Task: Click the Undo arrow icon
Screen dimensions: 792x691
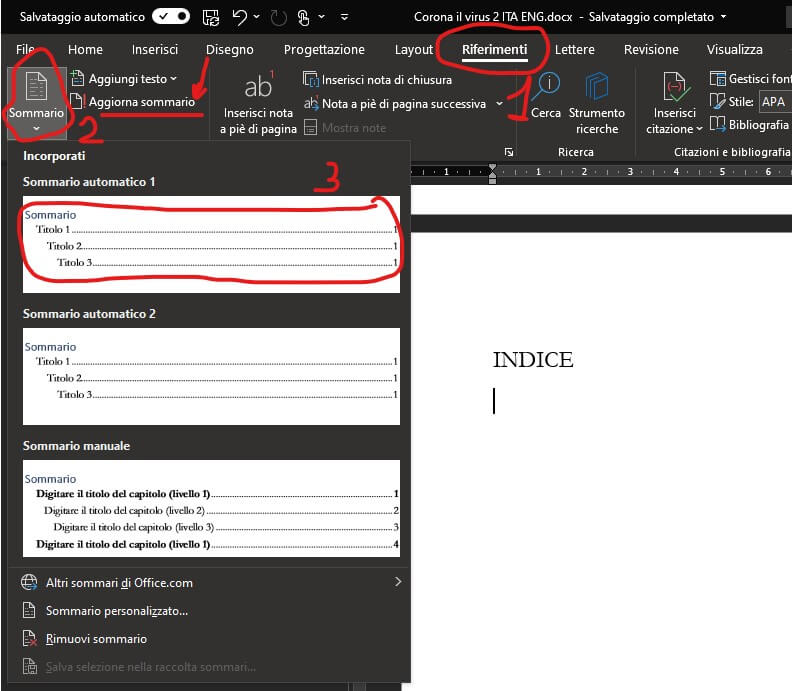Action: [239, 17]
